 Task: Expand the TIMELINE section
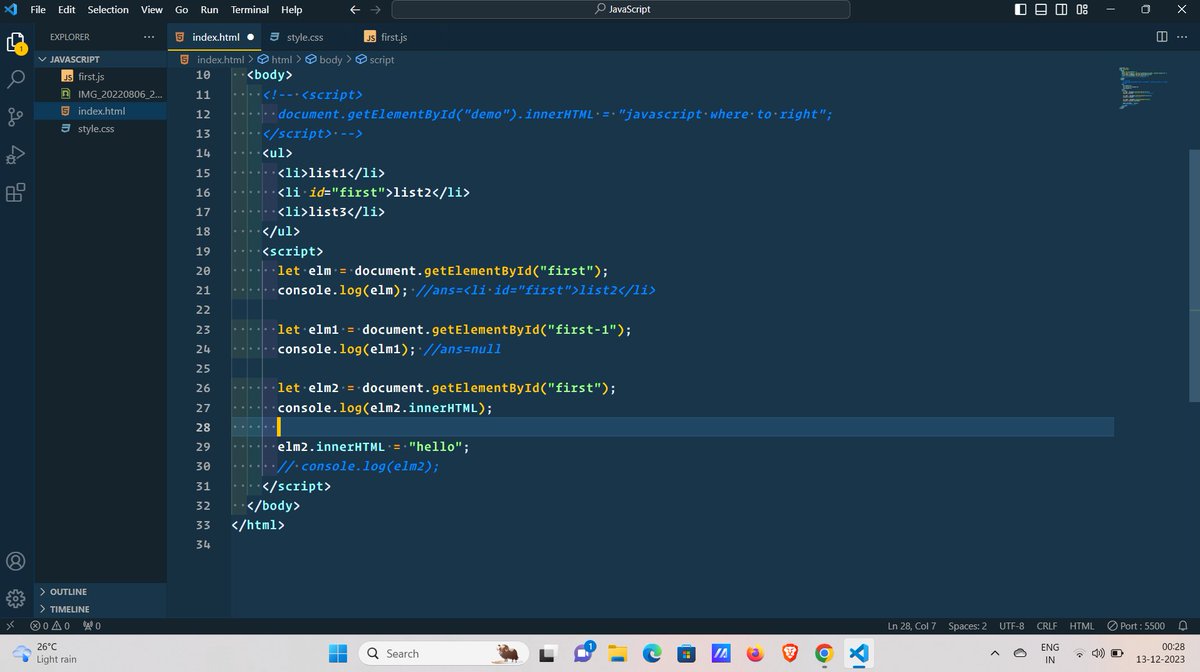(x=100, y=609)
